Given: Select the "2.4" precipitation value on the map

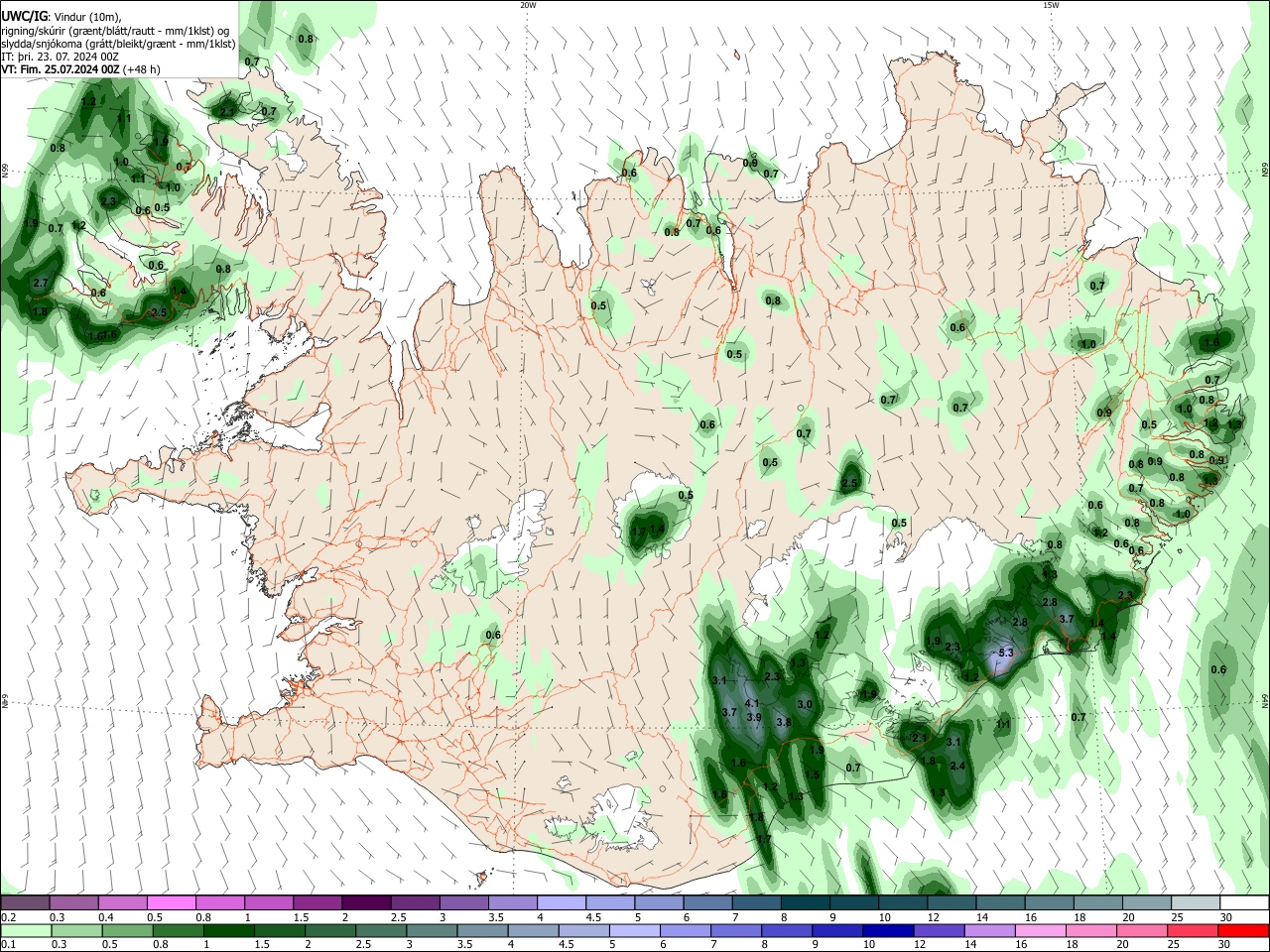Looking at the screenshot, I should click(x=957, y=767).
